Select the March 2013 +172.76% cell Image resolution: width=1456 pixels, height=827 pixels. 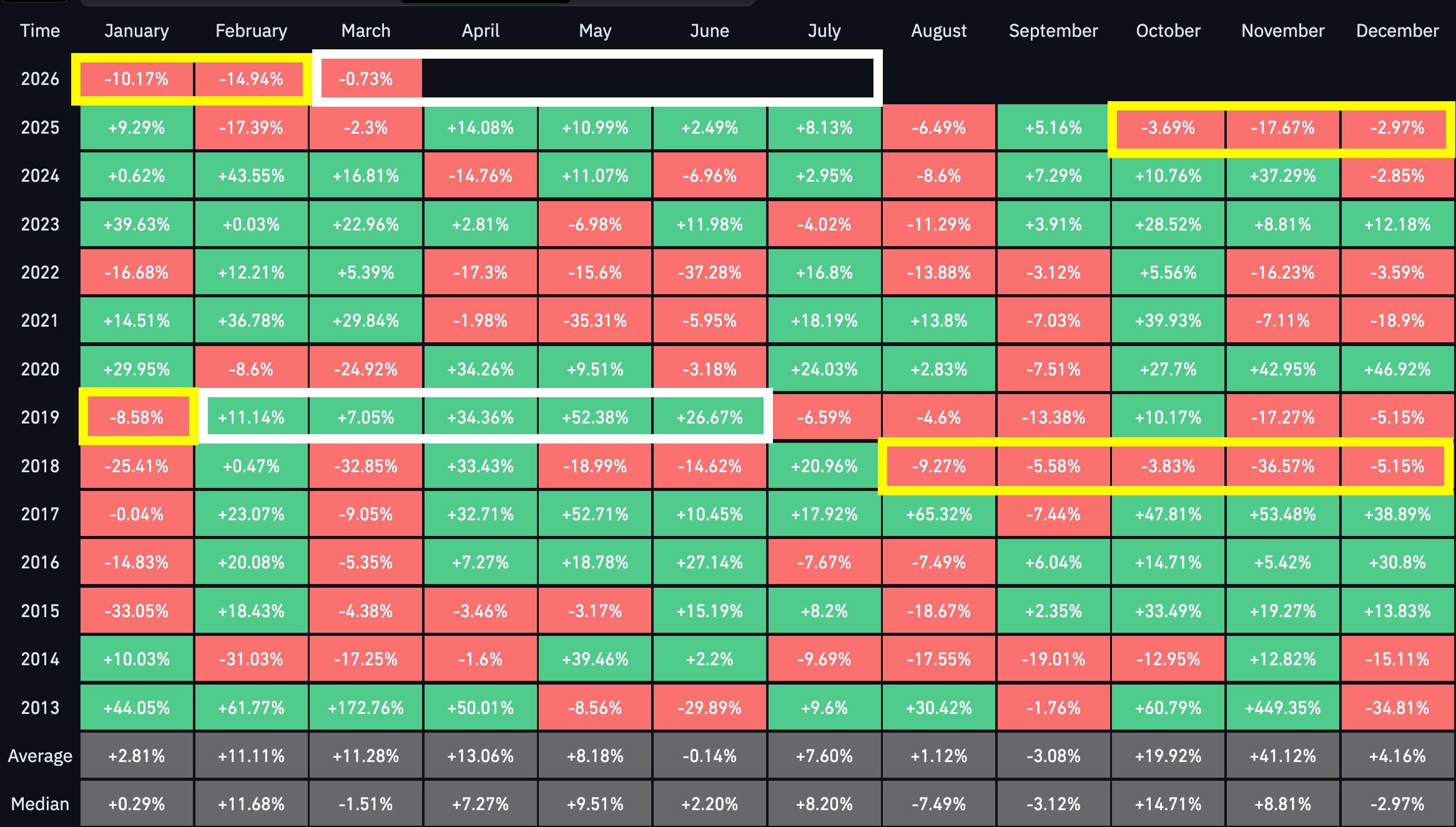point(366,708)
